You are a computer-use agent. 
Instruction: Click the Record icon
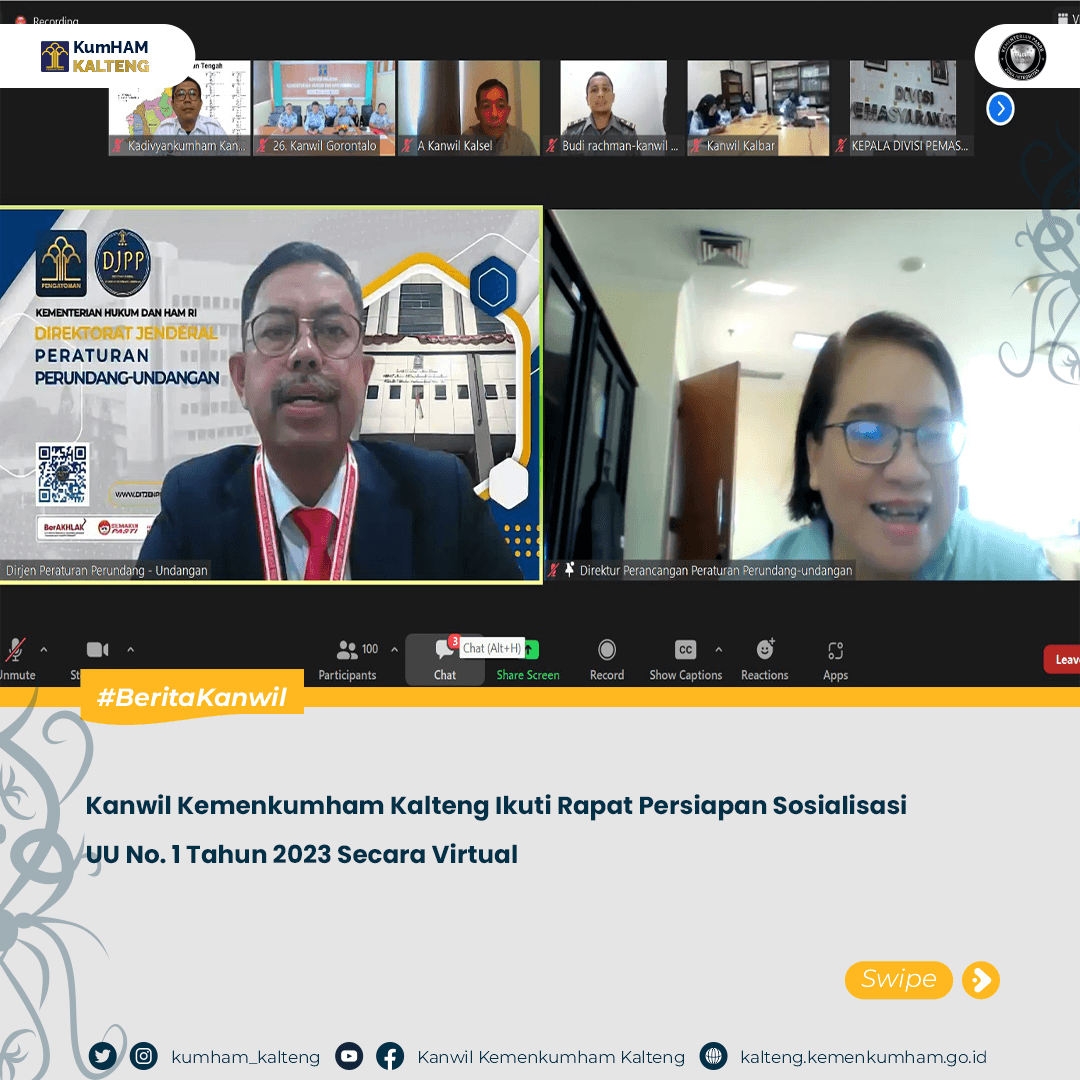point(606,650)
